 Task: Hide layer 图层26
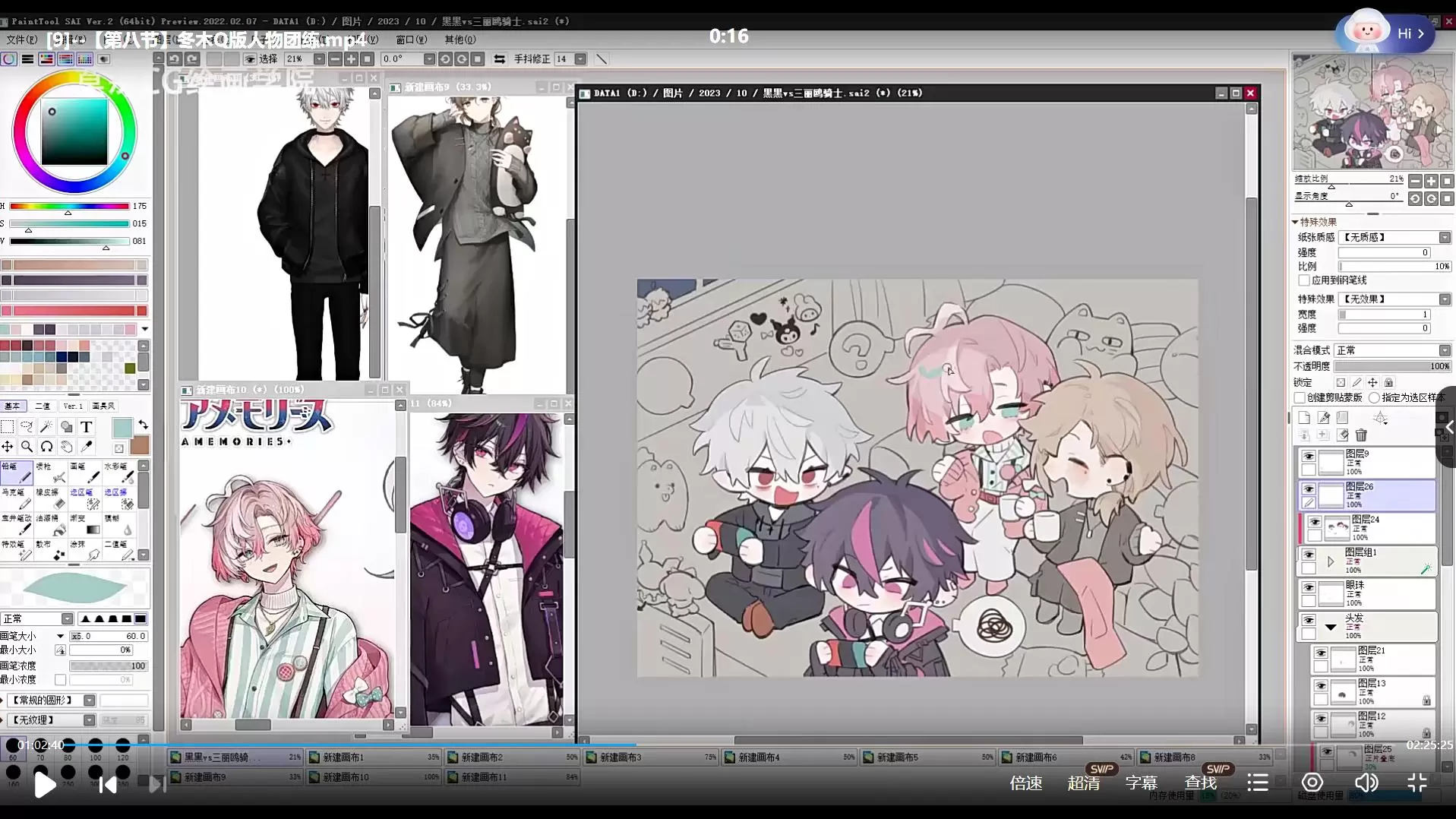click(x=1309, y=489)
